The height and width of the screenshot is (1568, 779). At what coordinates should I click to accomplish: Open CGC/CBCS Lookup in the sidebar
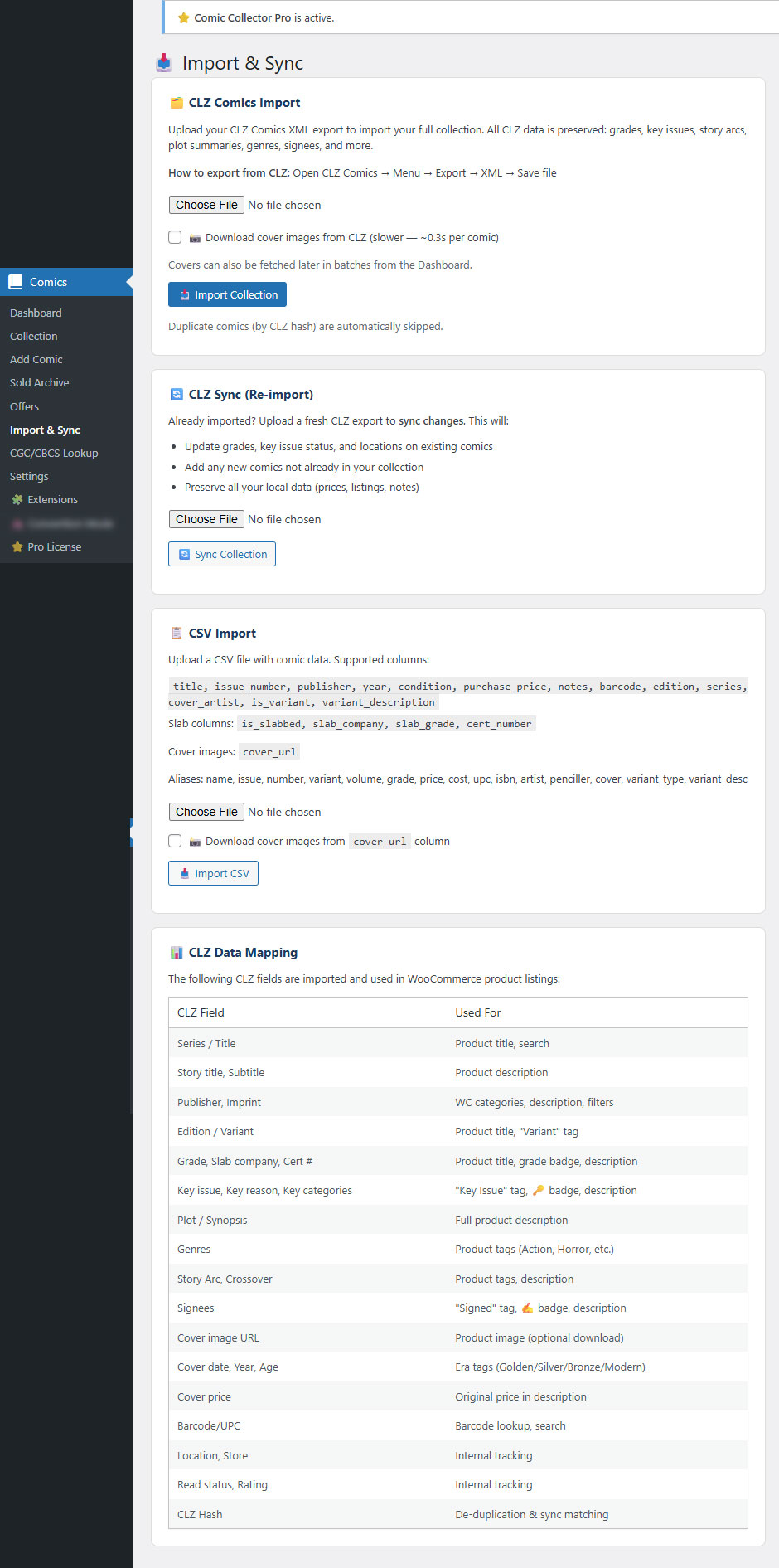pyautogui.click(x=54, y=454)
